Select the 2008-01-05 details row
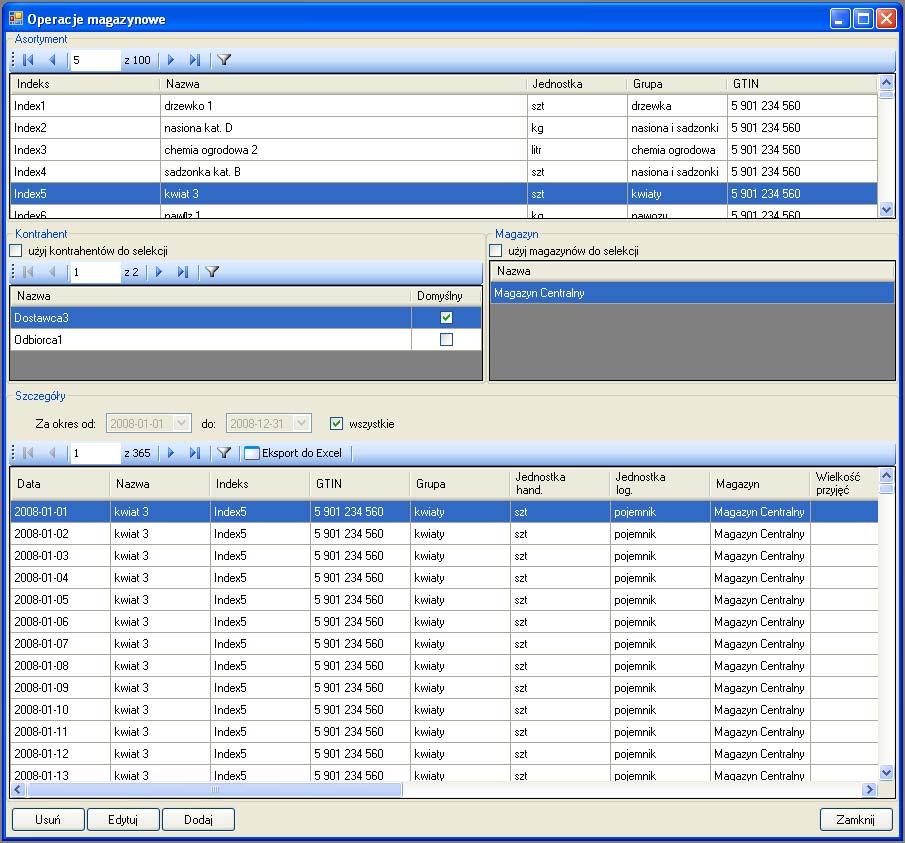The width and height of the screenshot is (905, 843). pos(443,600)
